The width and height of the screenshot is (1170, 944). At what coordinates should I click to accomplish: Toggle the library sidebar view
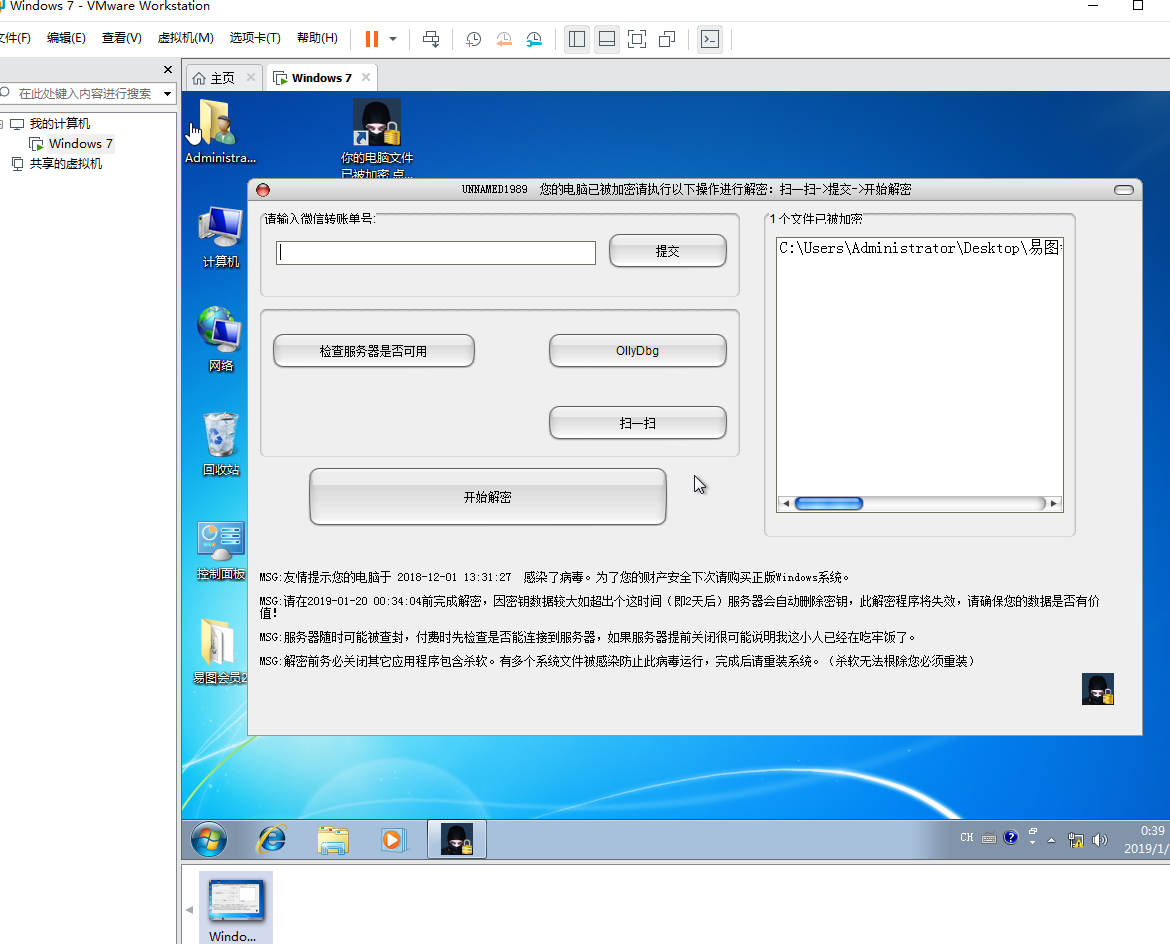pyautogui.click(x=577, y=39)
